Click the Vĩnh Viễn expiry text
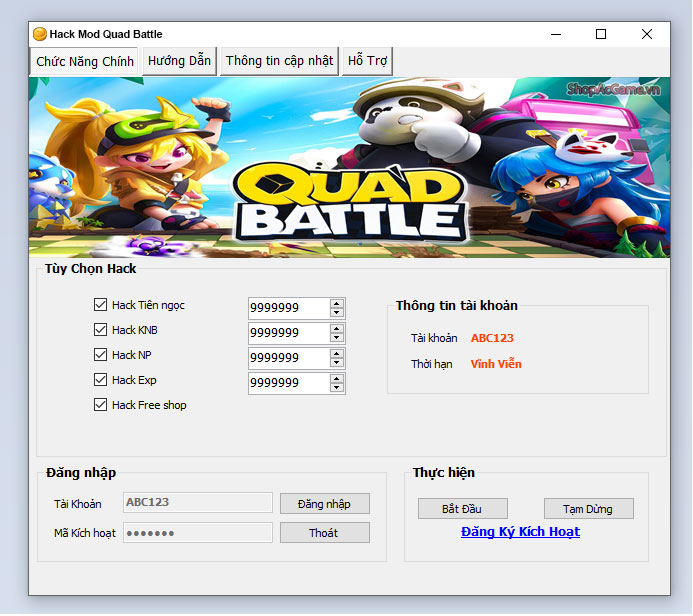 [496, 364]
